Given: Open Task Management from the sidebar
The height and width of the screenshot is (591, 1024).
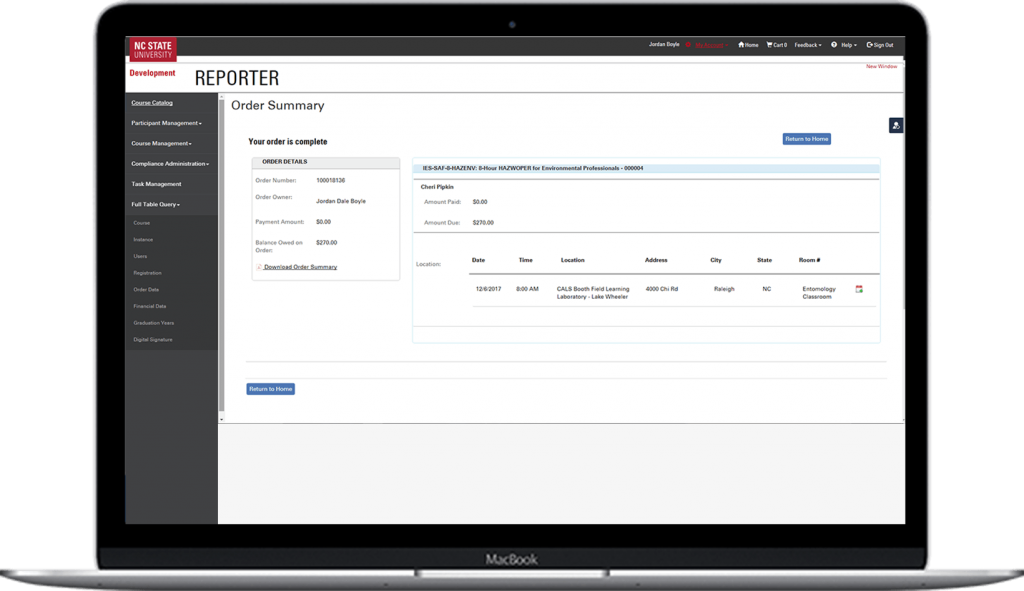Looking at the screenshot, I should tap(156, 184).
